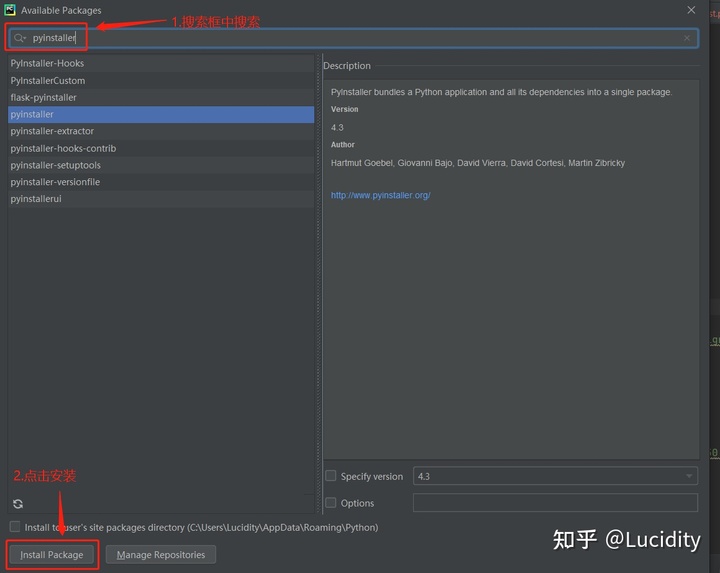Click the author names line in the description
This screenshot has width=720, height=573.
click(478, 163)
